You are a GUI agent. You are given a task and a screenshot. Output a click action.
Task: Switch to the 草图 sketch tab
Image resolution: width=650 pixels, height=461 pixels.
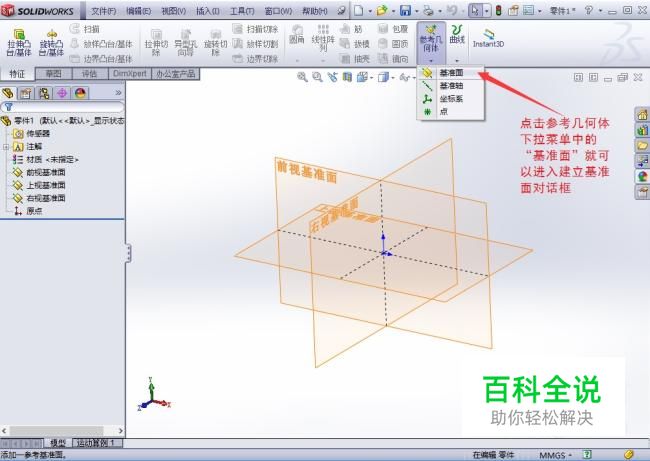pos(53,74)
